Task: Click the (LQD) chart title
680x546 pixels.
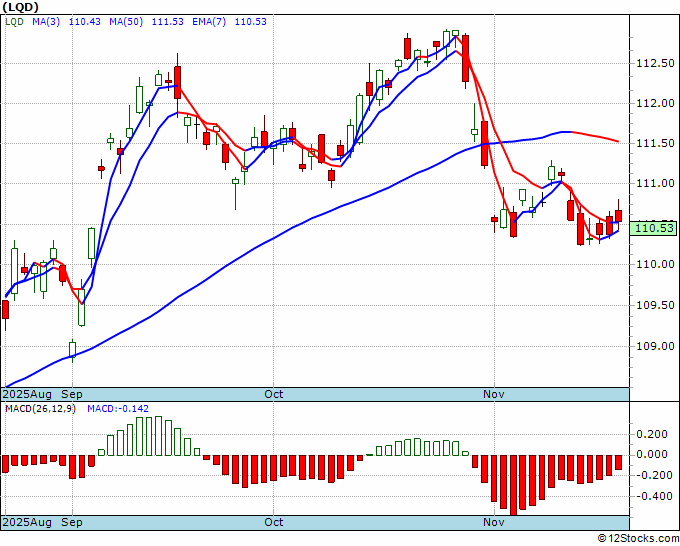Action: tap(20, 7)
